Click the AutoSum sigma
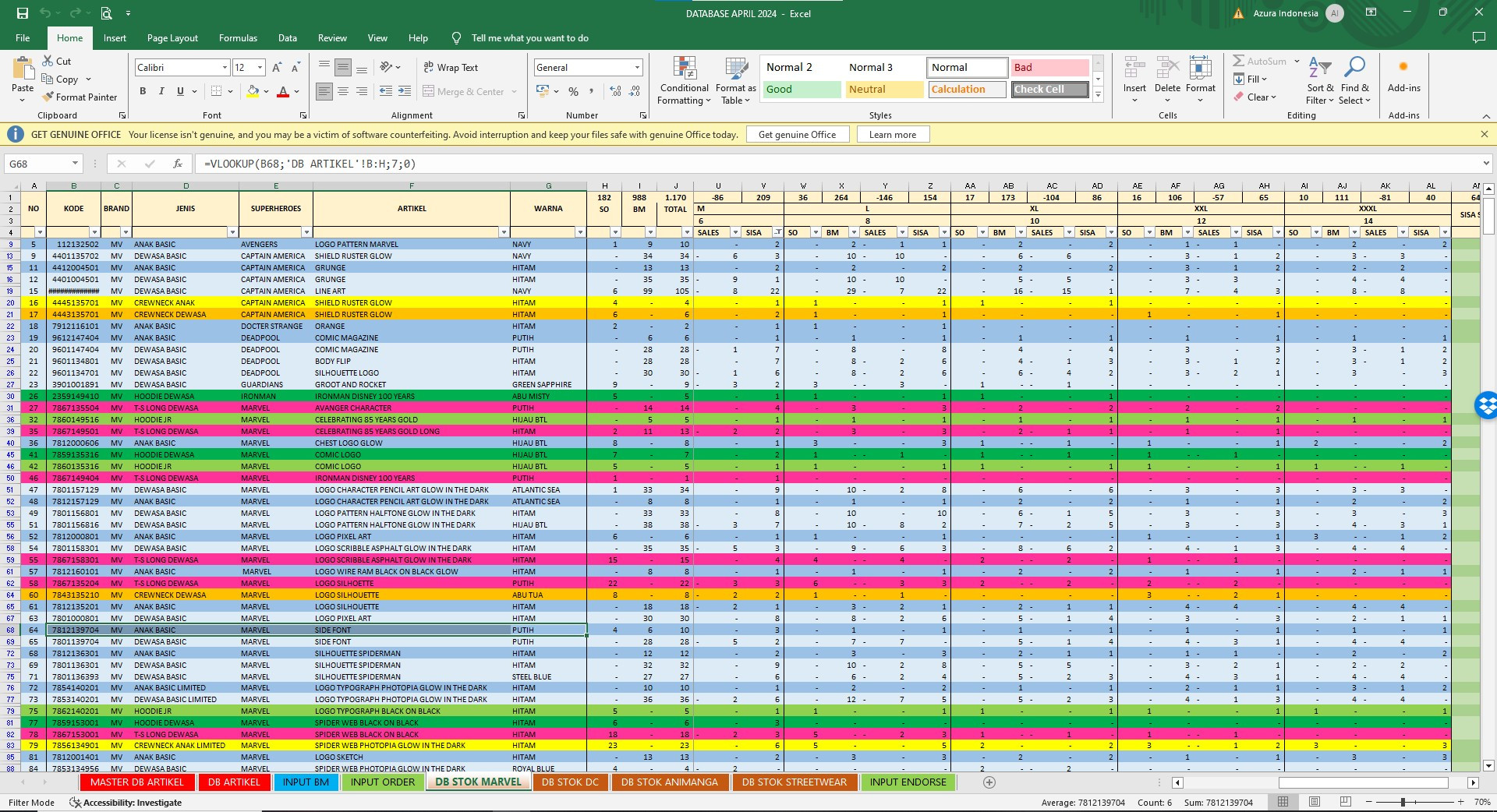This screenshot has width=1497, height=812. tap(1238, 61)
